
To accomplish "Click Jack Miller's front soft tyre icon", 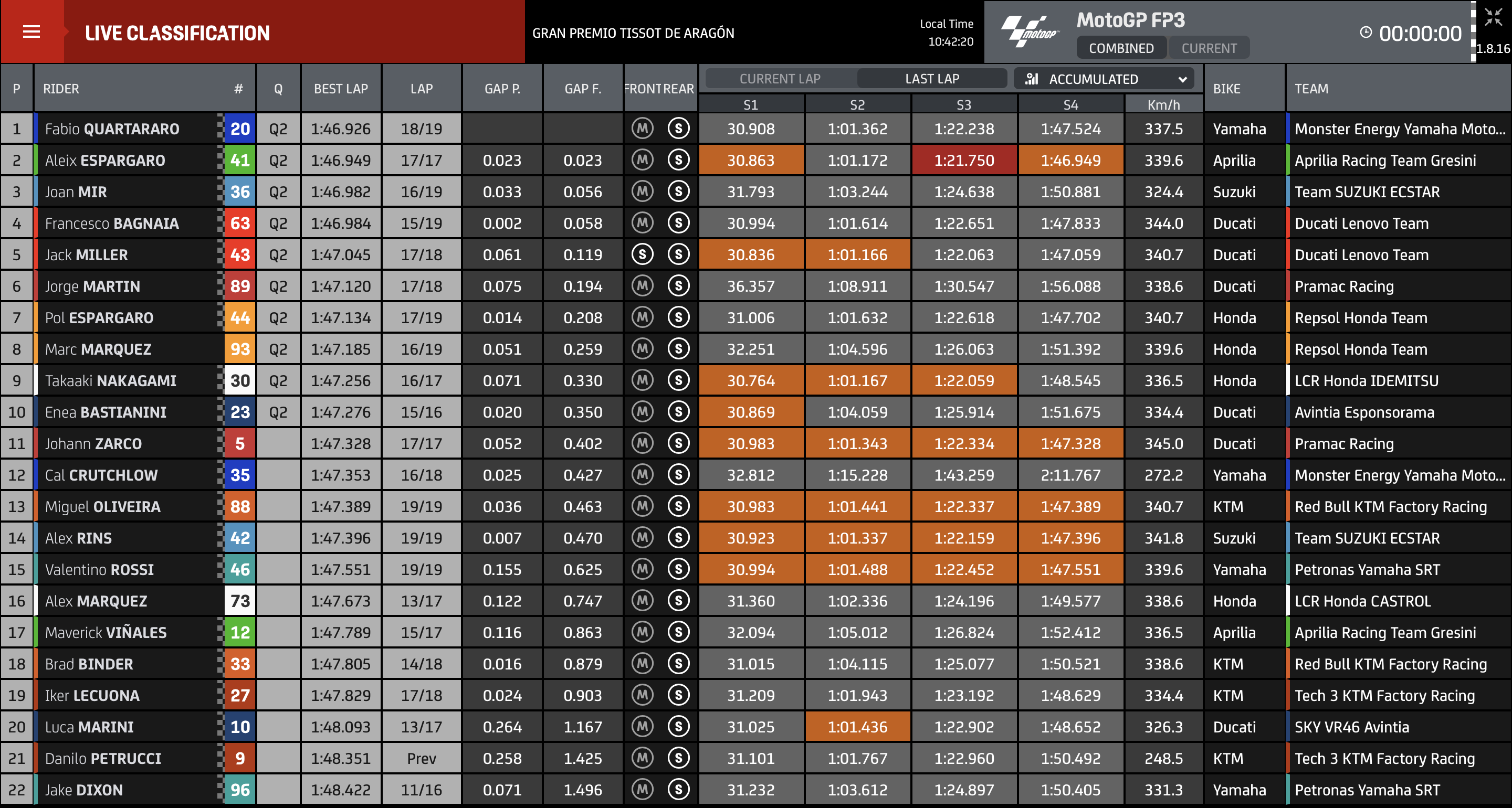I will click(x=642, y=254).
